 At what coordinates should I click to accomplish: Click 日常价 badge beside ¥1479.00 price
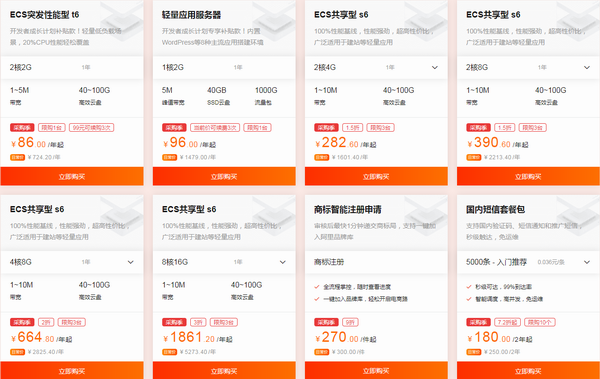coord(170,157)
